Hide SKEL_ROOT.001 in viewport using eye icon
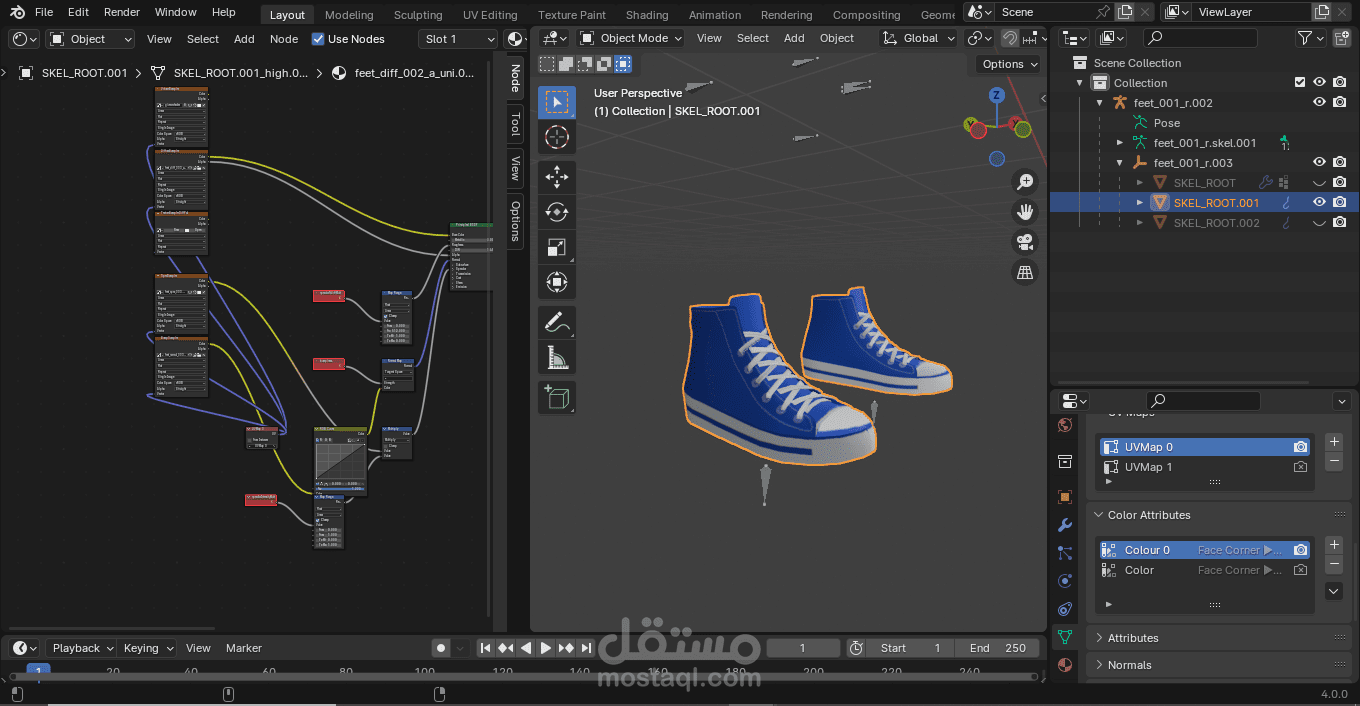1360x706 pixels. click(x=1319, y=202)
